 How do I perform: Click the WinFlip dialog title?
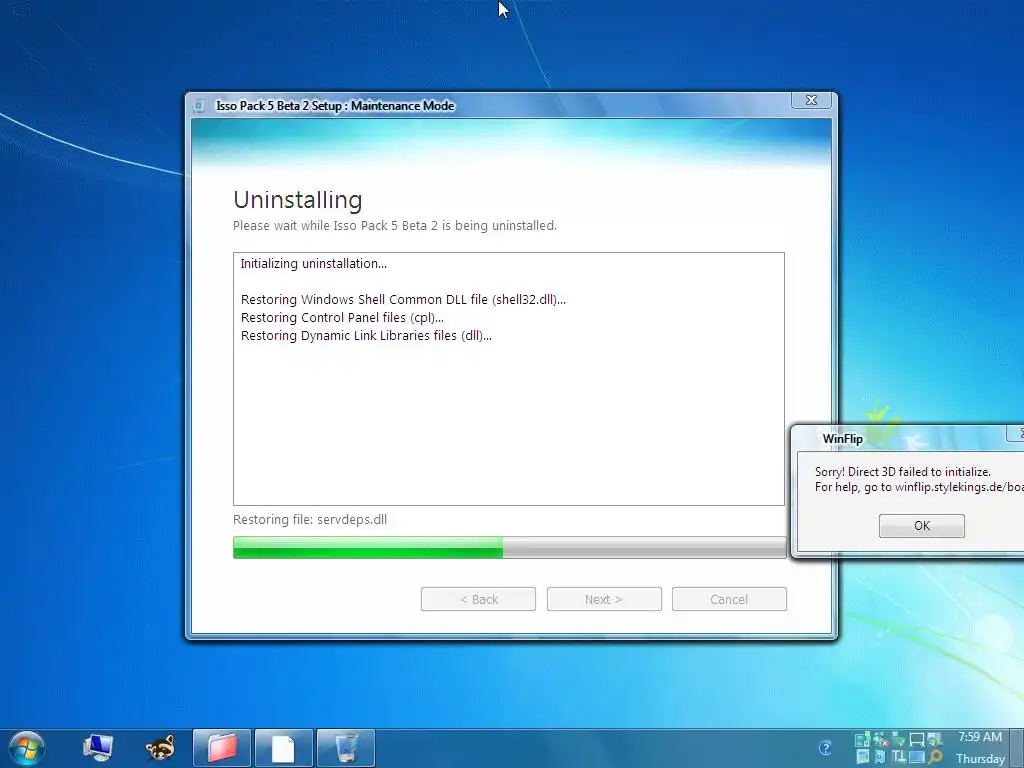[842, 439]
